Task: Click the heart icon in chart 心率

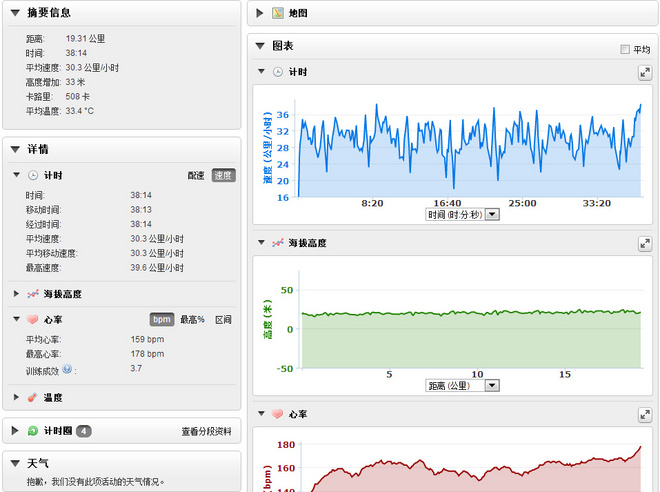Action: 277,414
